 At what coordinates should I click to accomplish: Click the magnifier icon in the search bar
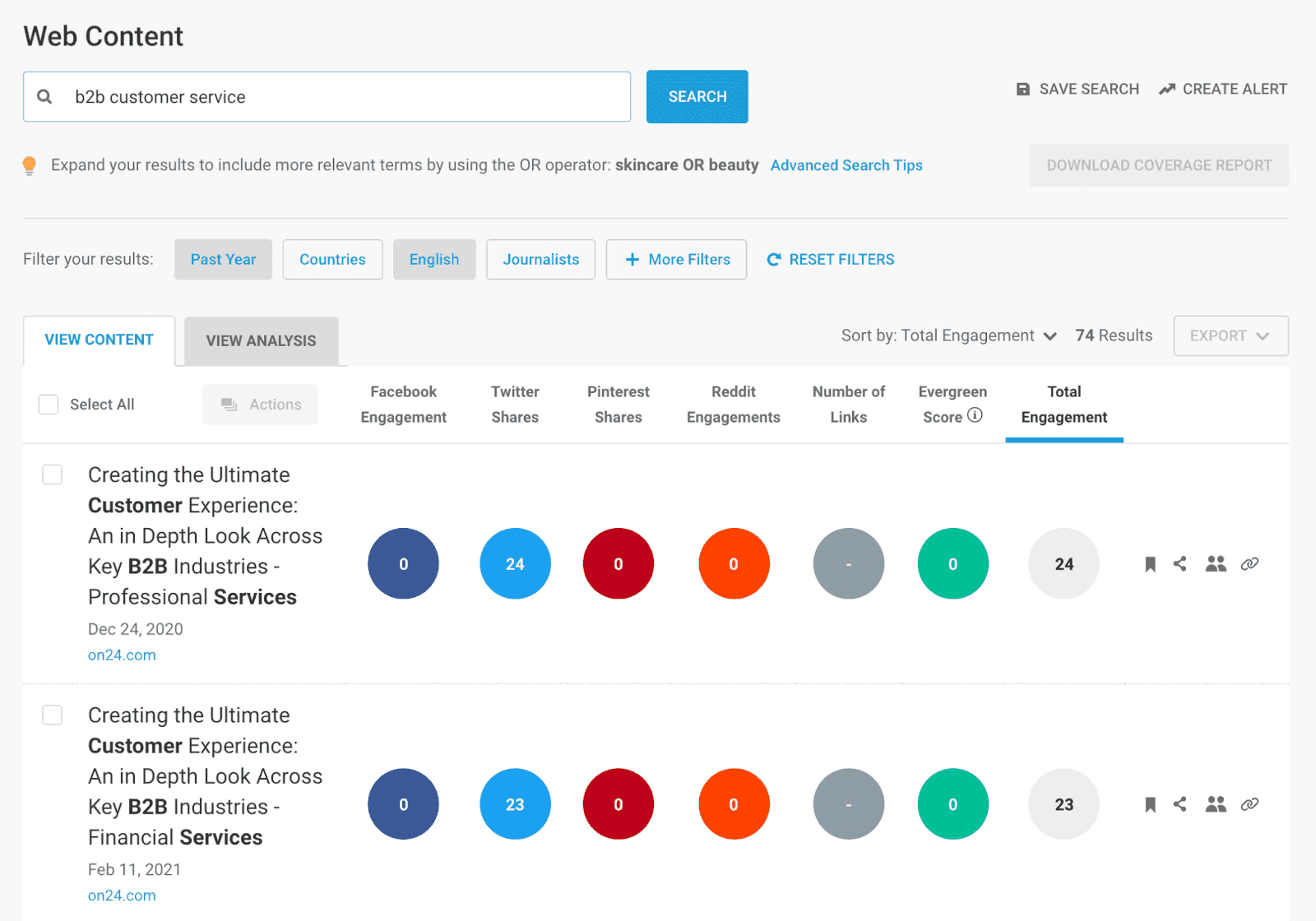pos(45,96)
